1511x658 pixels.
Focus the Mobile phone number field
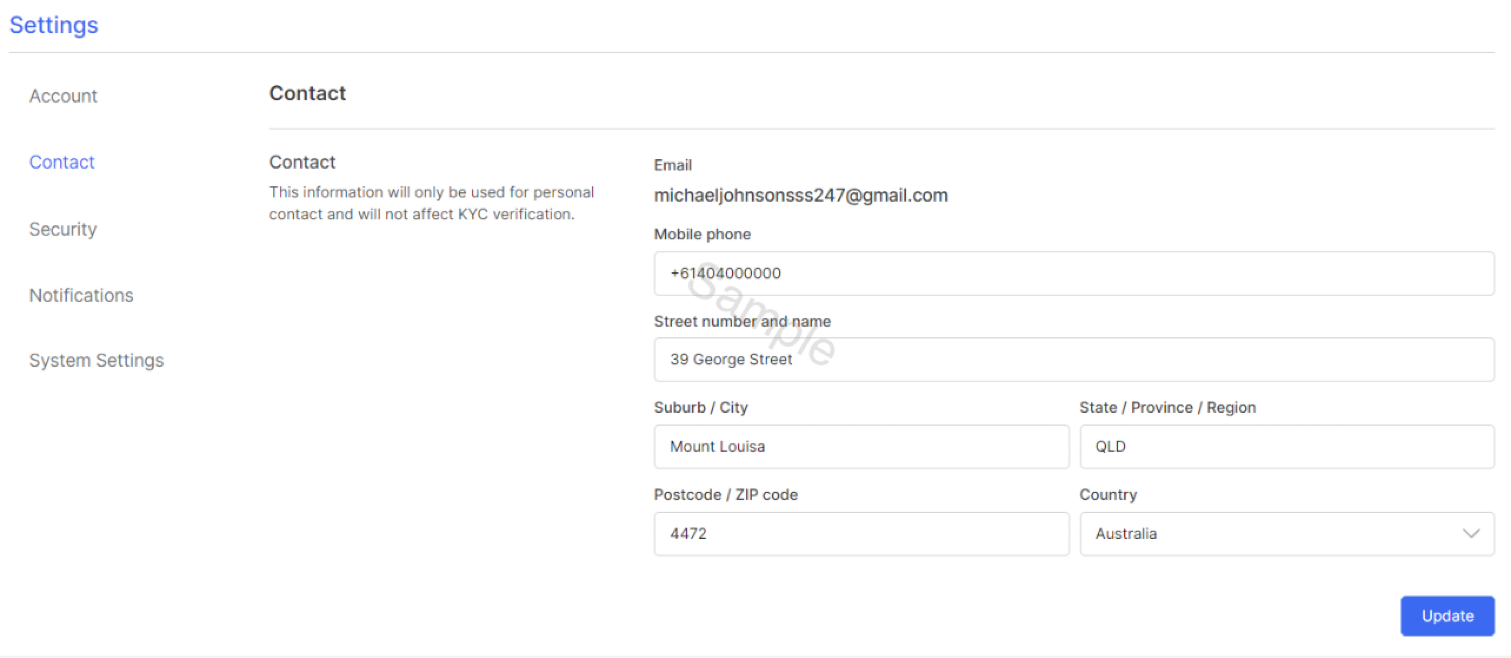pyautogui.click(x=1074, y=273)
